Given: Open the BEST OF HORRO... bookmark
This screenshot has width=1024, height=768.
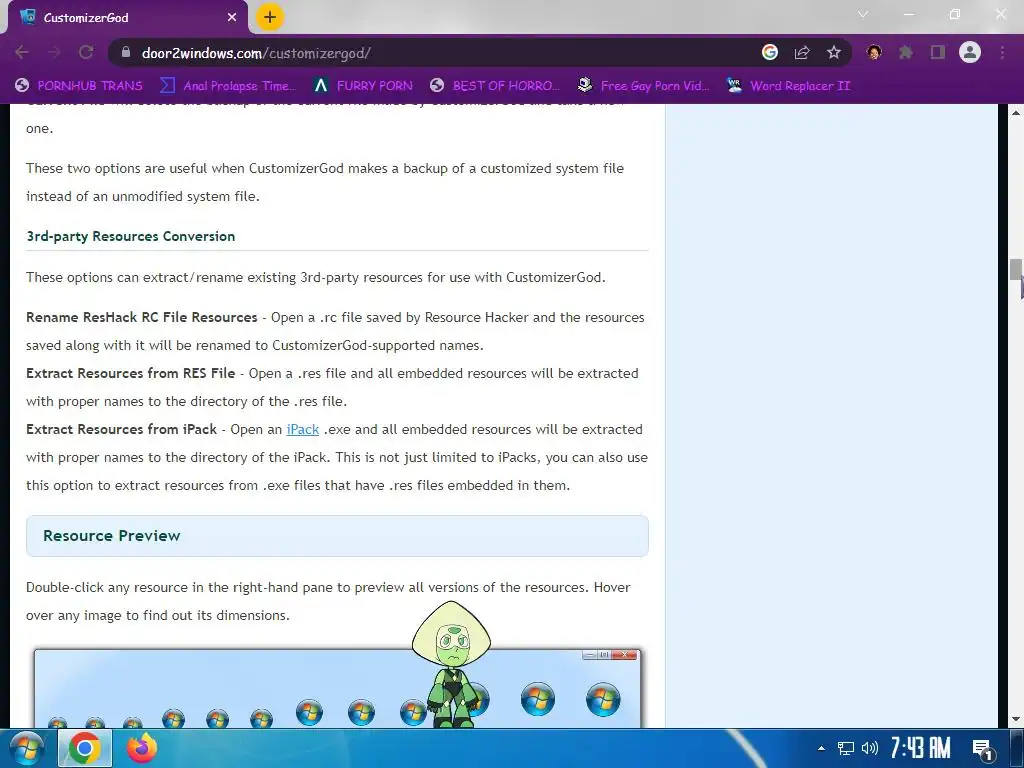Looking at the screenshot, I should [x=495, y=86].
